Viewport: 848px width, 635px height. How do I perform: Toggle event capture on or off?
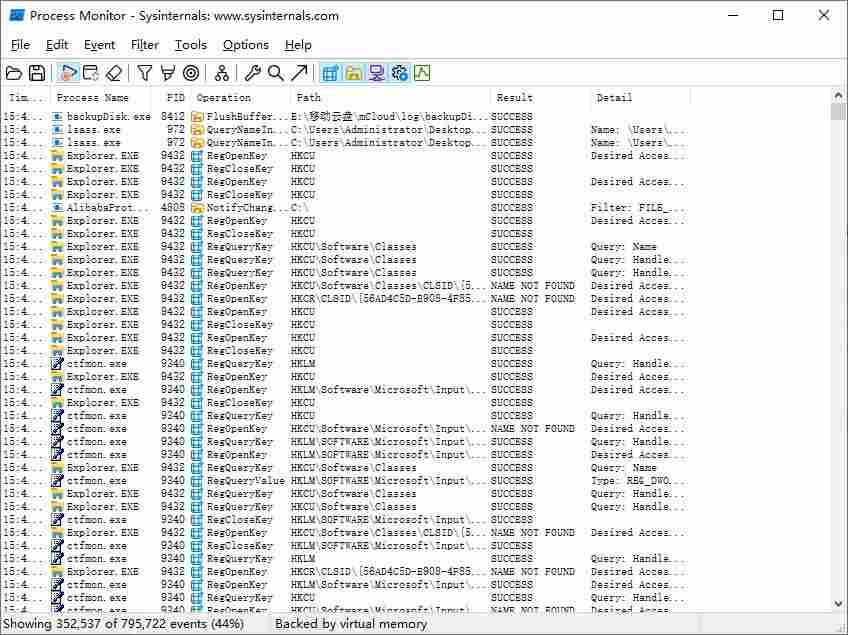[x=69, y=73]
